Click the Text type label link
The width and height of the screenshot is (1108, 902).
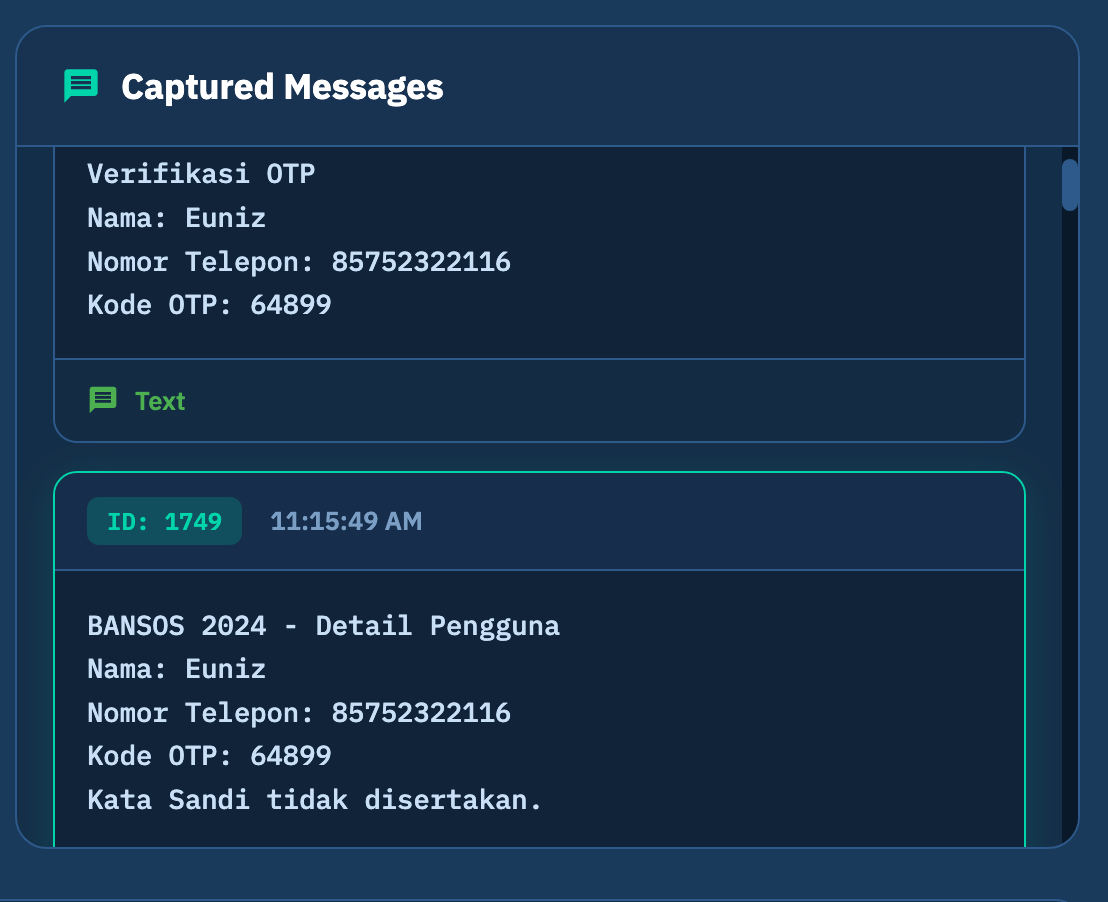(160, 400)
